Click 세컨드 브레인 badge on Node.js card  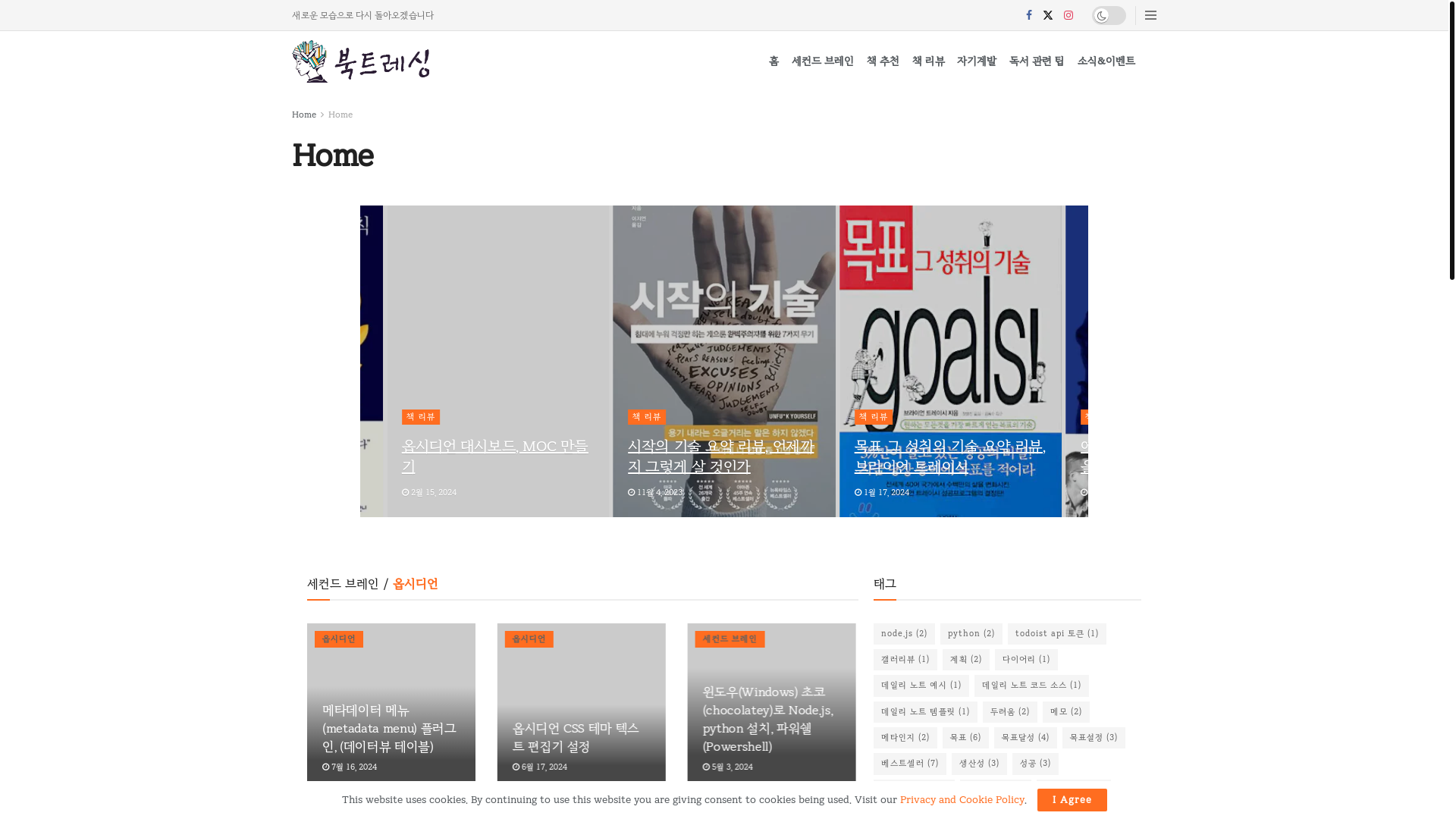coord(730,639)
